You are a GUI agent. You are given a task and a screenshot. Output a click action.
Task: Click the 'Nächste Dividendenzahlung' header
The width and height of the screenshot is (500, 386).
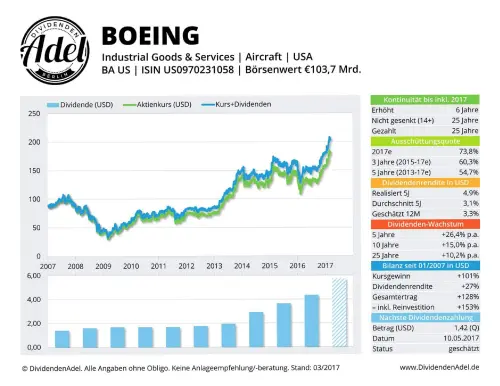pos(425,317)
